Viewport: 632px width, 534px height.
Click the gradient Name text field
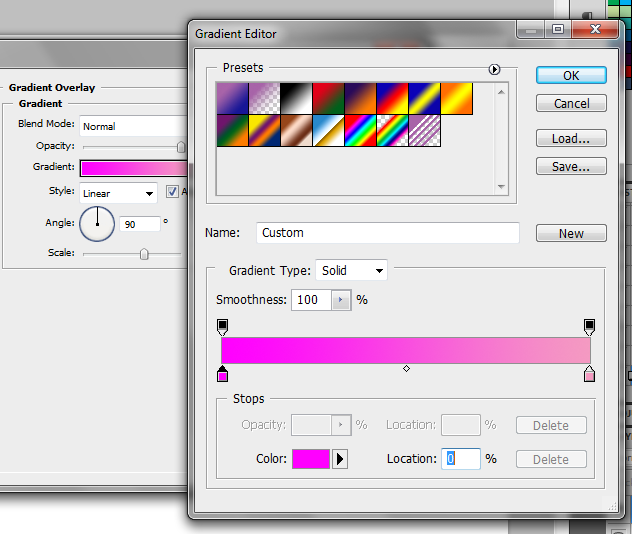click(387, 233)
